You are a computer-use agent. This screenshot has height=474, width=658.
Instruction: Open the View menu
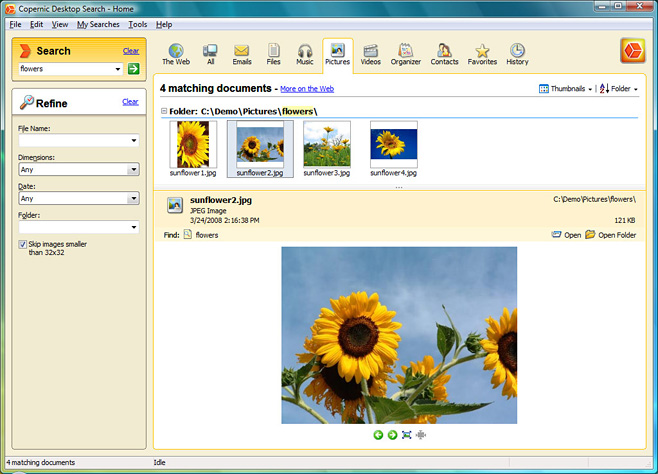tap(60, 24)
